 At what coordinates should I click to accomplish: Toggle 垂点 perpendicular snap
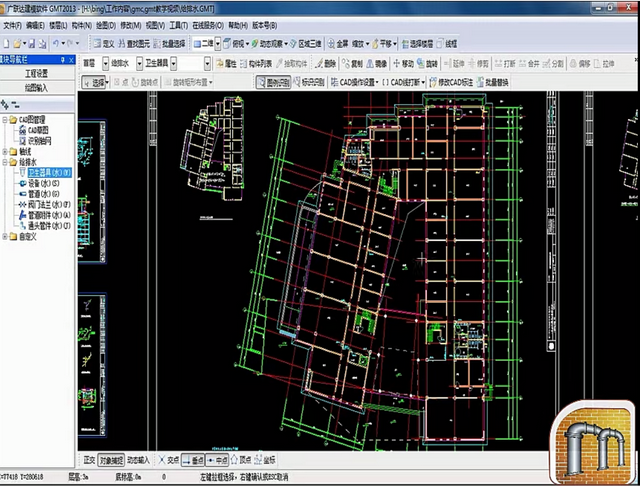coord(193,460)
